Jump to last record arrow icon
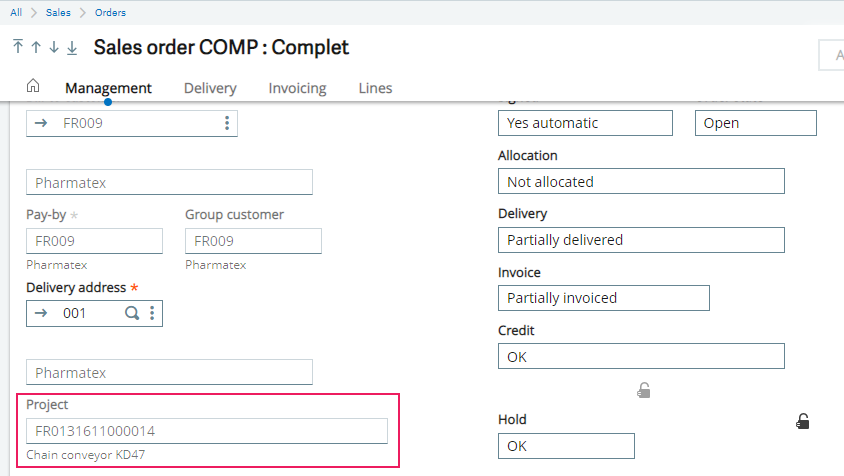This screenshot has width=844, height=476. click(x=72, y=47)
